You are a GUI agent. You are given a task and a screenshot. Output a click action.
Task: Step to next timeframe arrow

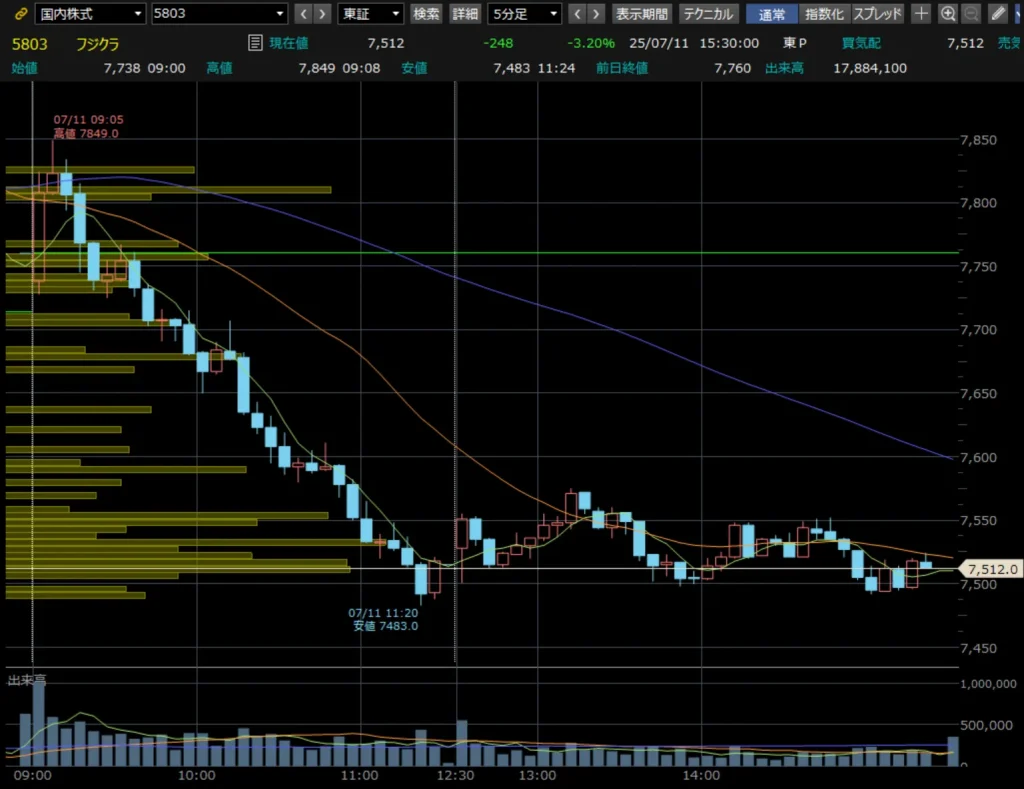pyautogui.click(x=596, y=14)
